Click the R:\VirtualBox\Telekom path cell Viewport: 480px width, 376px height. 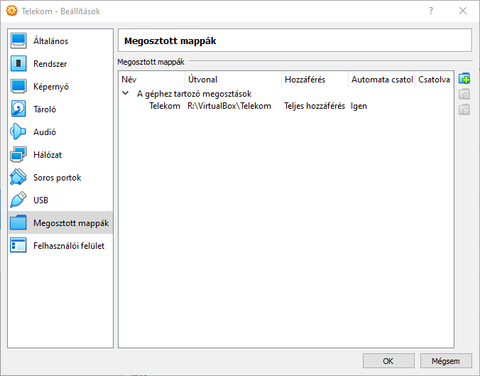(x=229, y=106)
